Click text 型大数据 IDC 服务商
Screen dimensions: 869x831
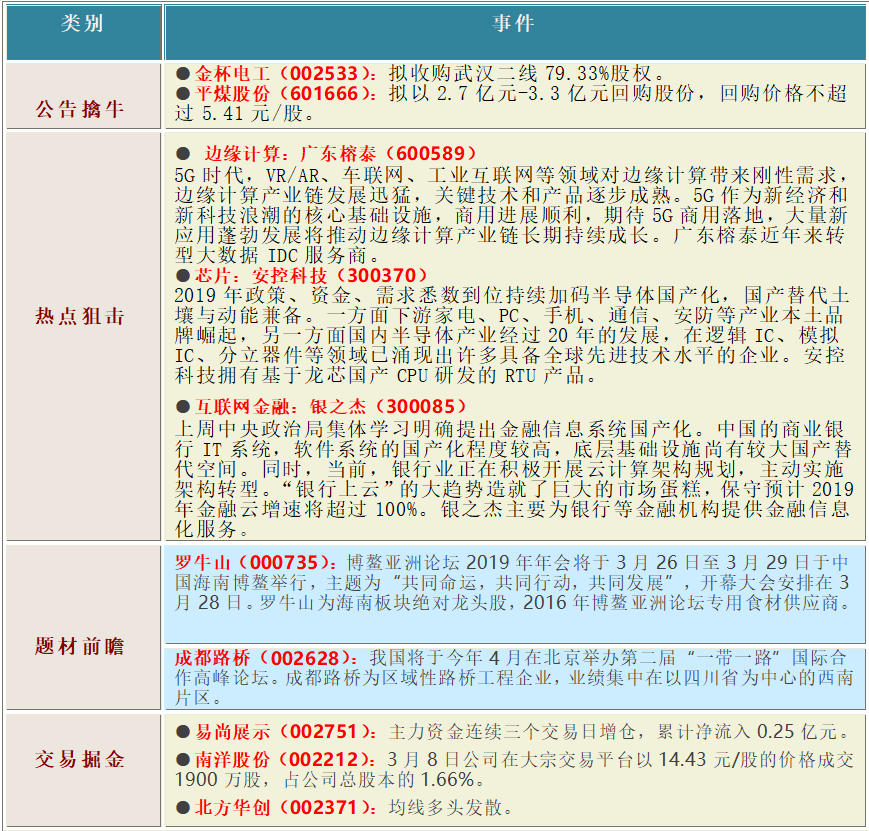pyautogui.click(x=277, y=256)
